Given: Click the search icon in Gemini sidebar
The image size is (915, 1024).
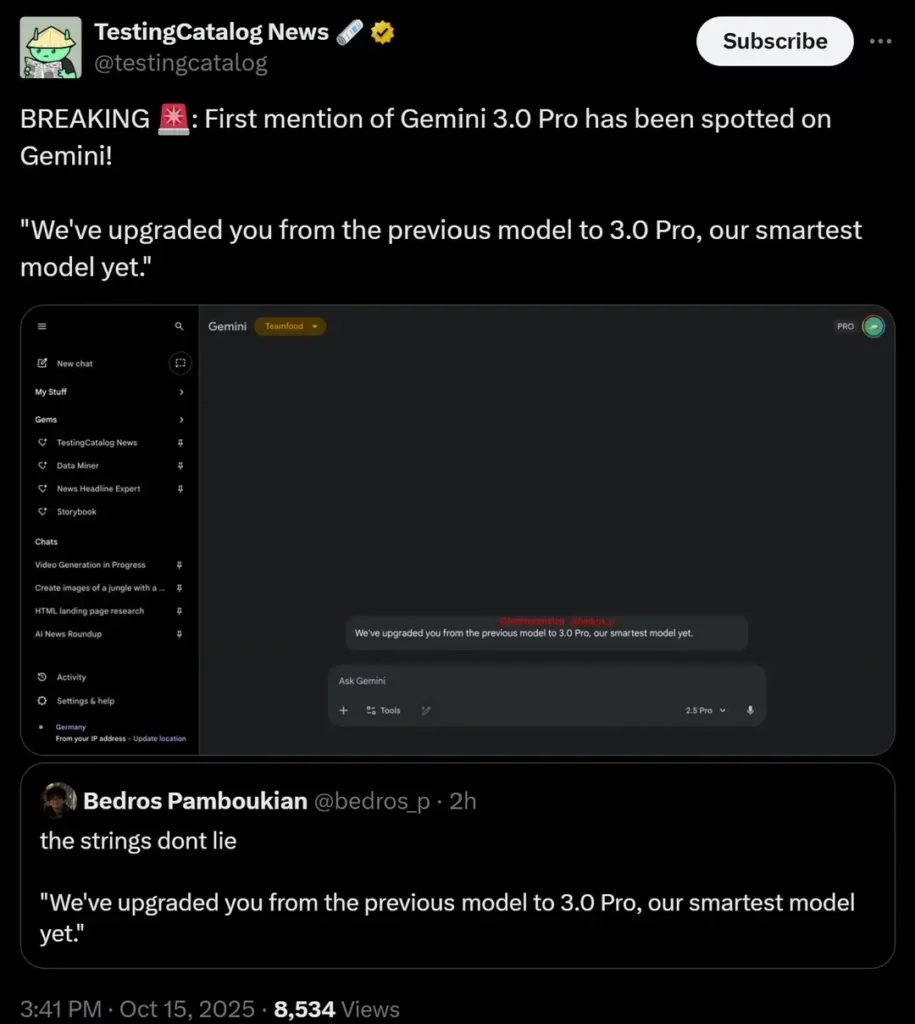Looking at the screenshot, I should [x=179, y=326].
